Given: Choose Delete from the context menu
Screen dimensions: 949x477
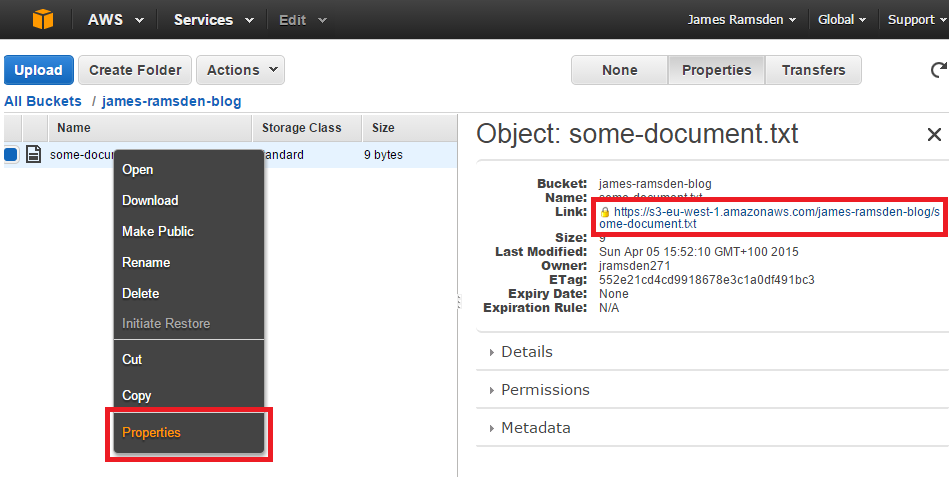Looking at the screenshot, I should tap(189, 293).
